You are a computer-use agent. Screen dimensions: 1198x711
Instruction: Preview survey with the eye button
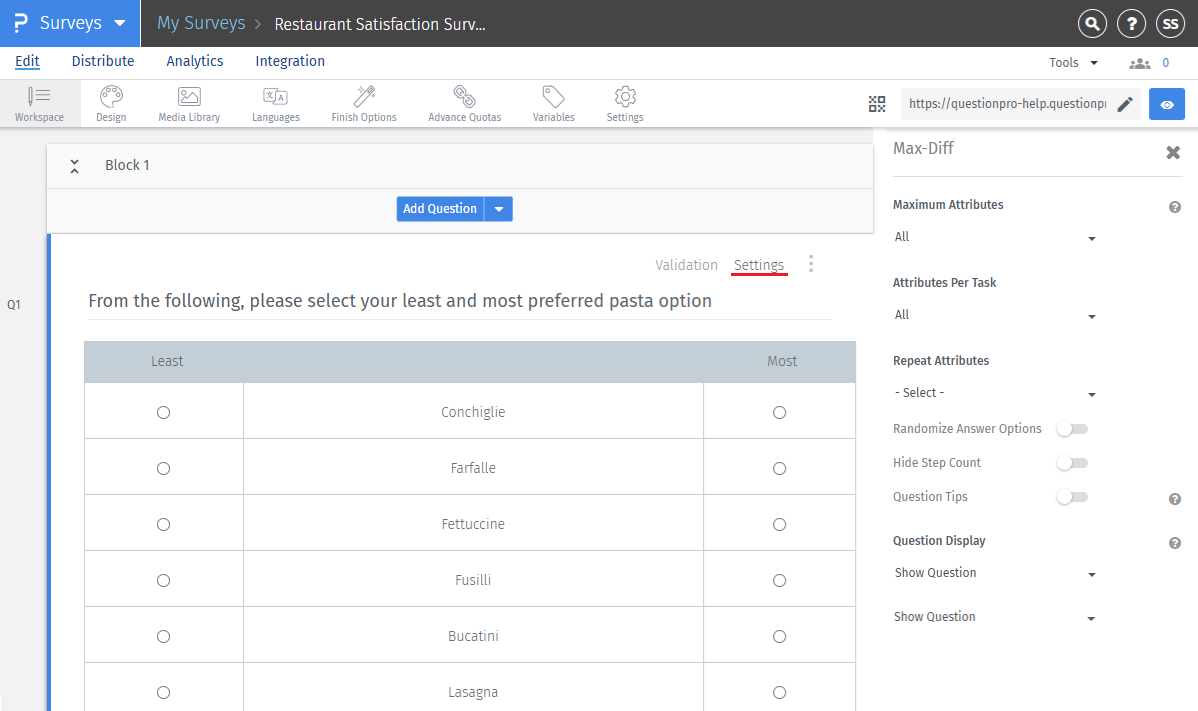click(x=1166, y=104)
